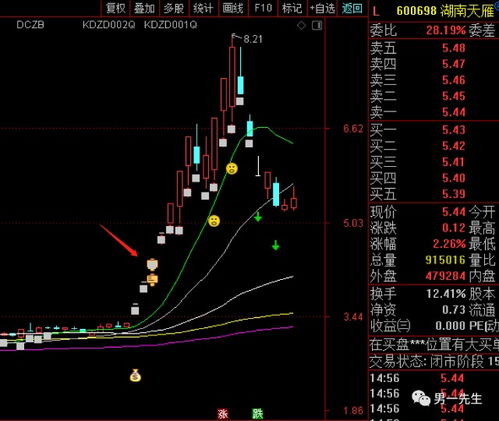Click the upper yellow surprised face marker
499x421 pixels.
(232, 169)
